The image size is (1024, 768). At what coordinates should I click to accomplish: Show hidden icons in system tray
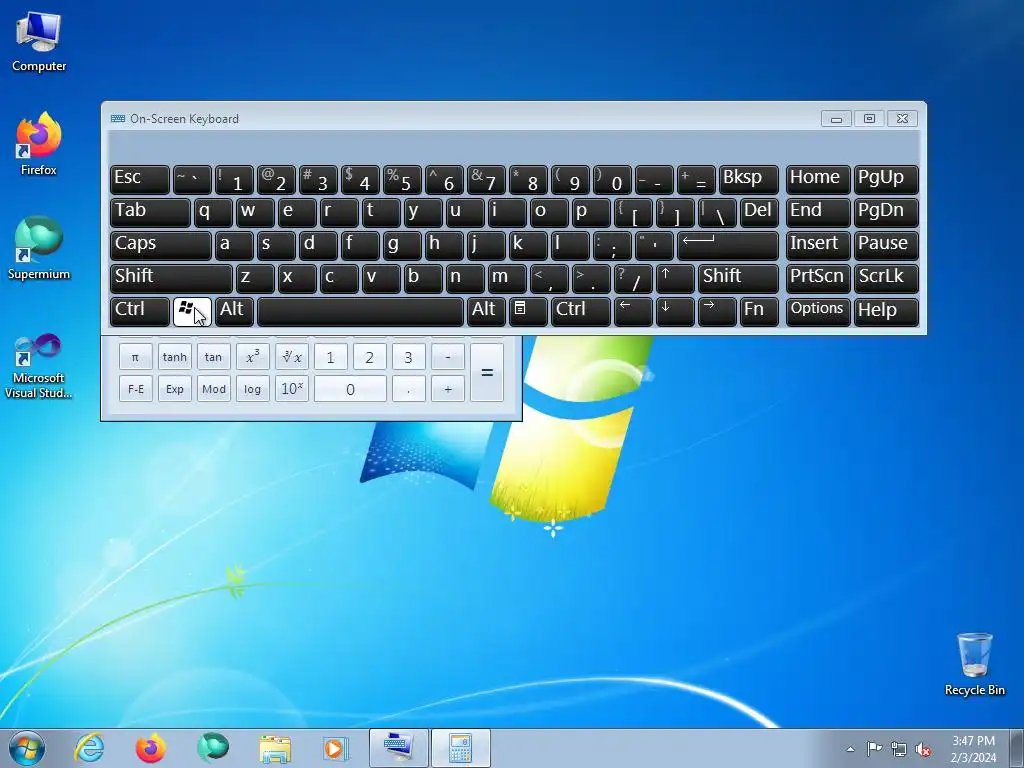850,749
